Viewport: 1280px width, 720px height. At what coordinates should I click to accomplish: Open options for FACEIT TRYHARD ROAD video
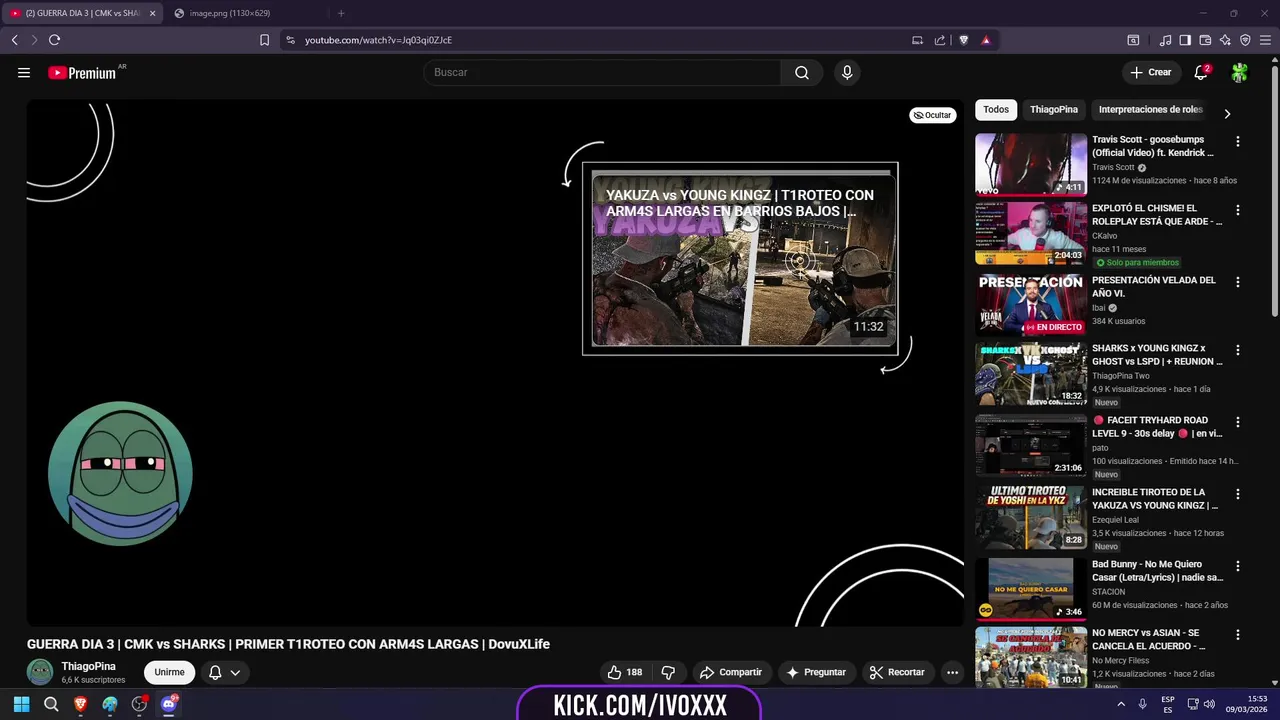(1238, 422)
